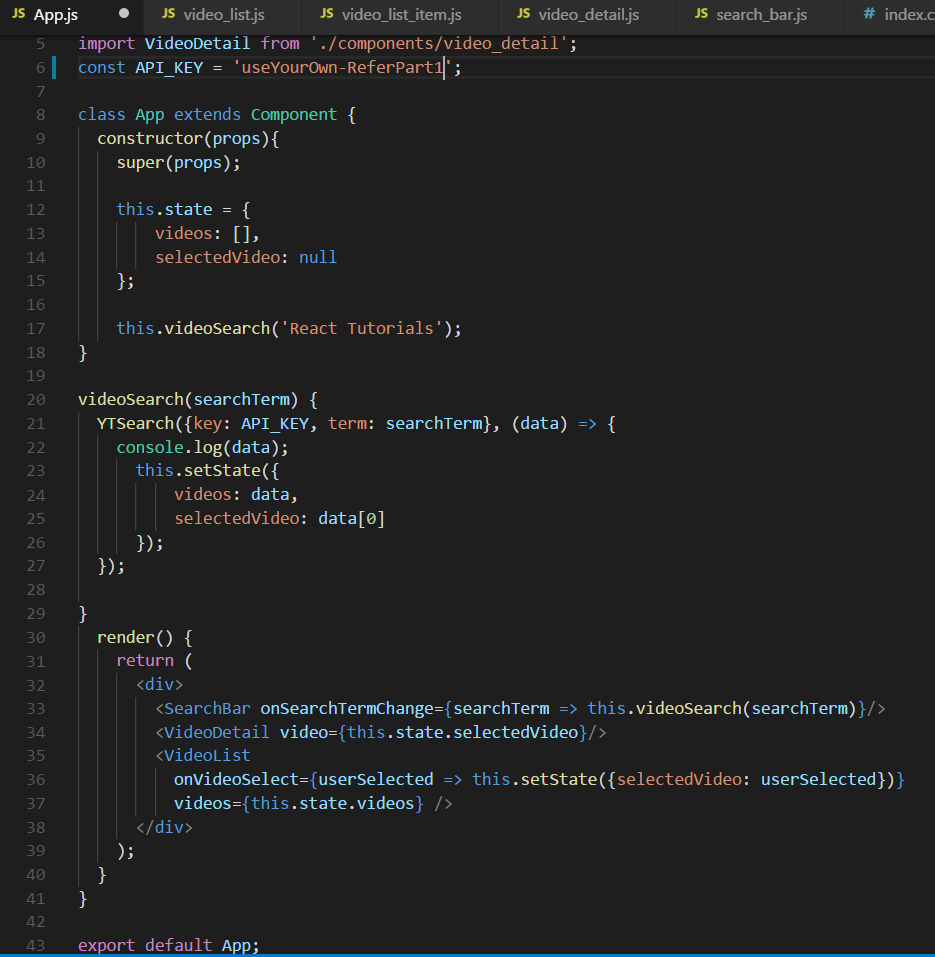Click 'export default App;' statement
The height and width of the screenshot is (957, 935).
168,945
